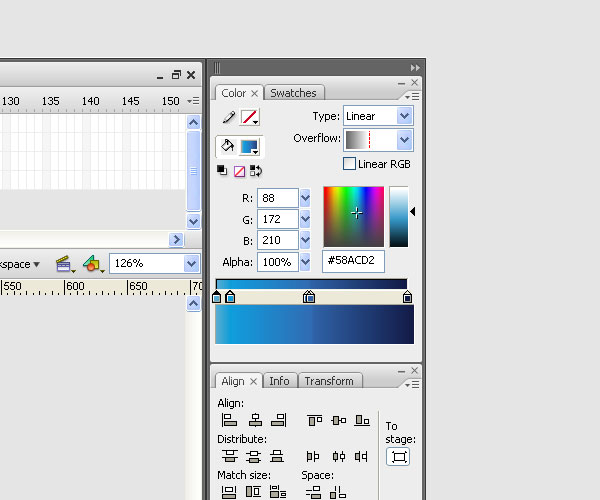Switch to the Transform tab
Screen dimensions: 600x500
pyautogui.click(x=329, y=381)
